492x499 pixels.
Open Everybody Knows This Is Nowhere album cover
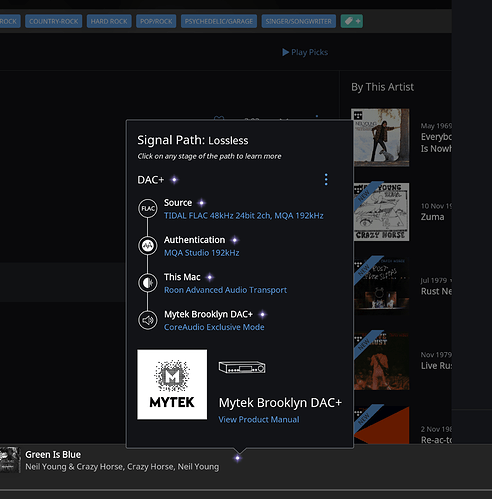(380, 137)
